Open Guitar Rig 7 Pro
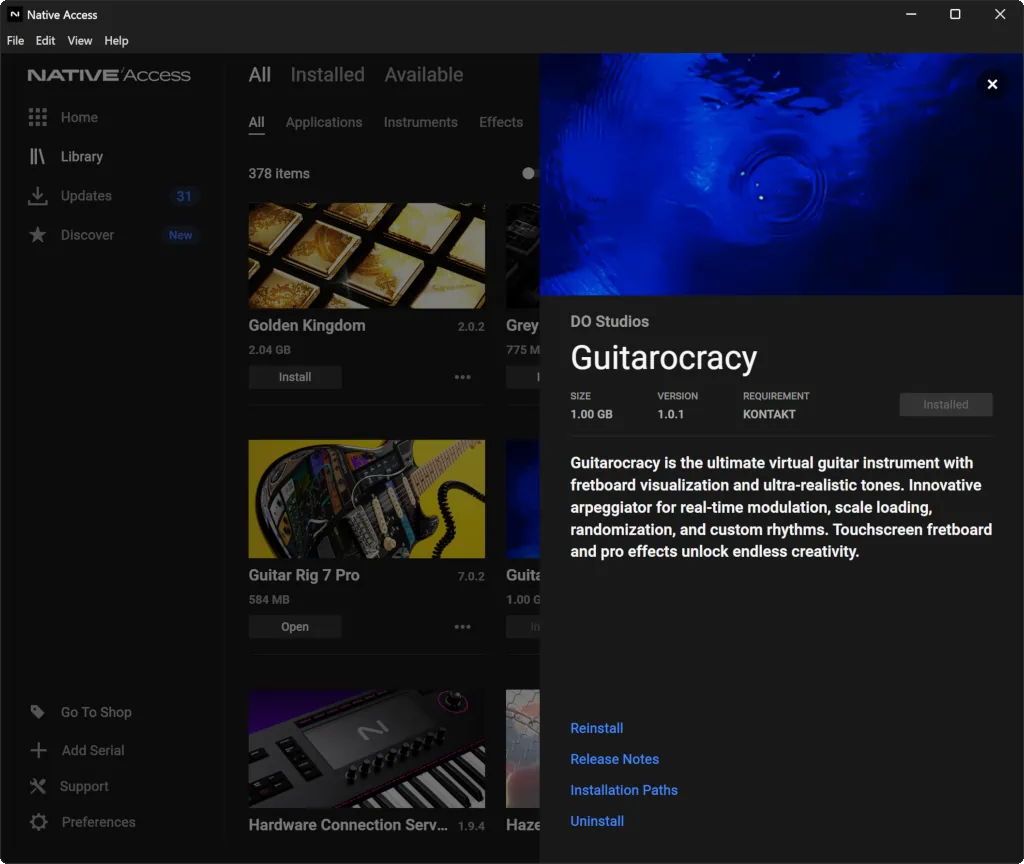Screen dimensions: 1024x864 [x=295, y=627]
